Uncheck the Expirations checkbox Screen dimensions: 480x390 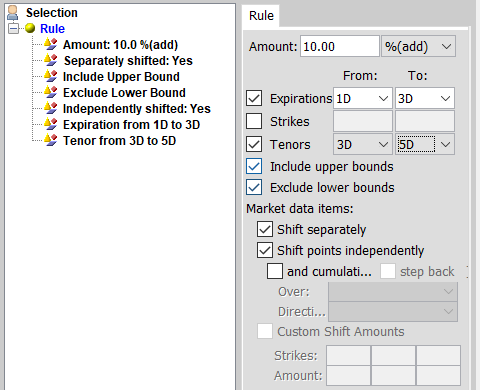(x=254, y=98)
